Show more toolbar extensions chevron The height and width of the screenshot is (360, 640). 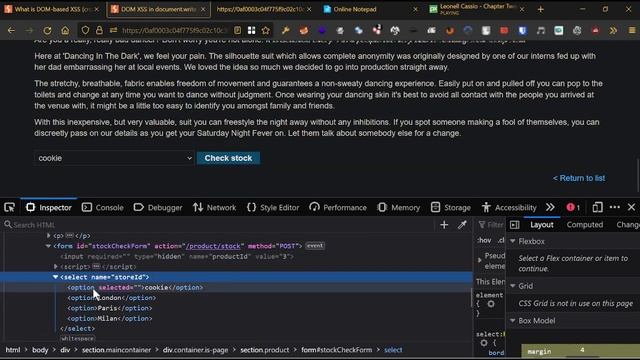click(613, 30)
